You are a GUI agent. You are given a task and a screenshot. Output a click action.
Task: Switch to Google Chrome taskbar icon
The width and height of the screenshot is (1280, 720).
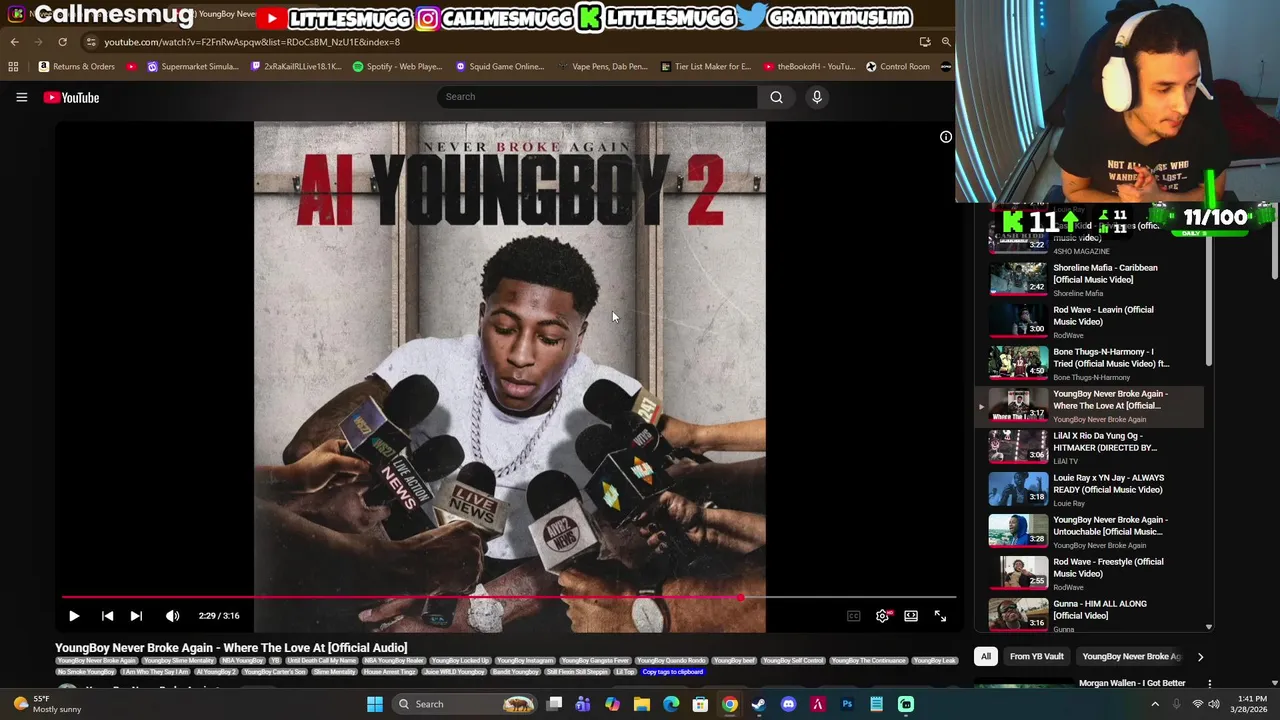[x=730, y=704]
